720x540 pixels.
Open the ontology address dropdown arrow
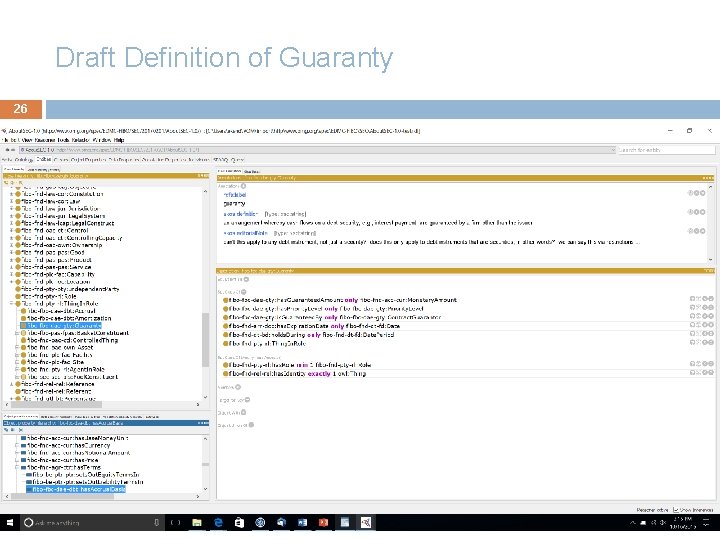point(613,150)
